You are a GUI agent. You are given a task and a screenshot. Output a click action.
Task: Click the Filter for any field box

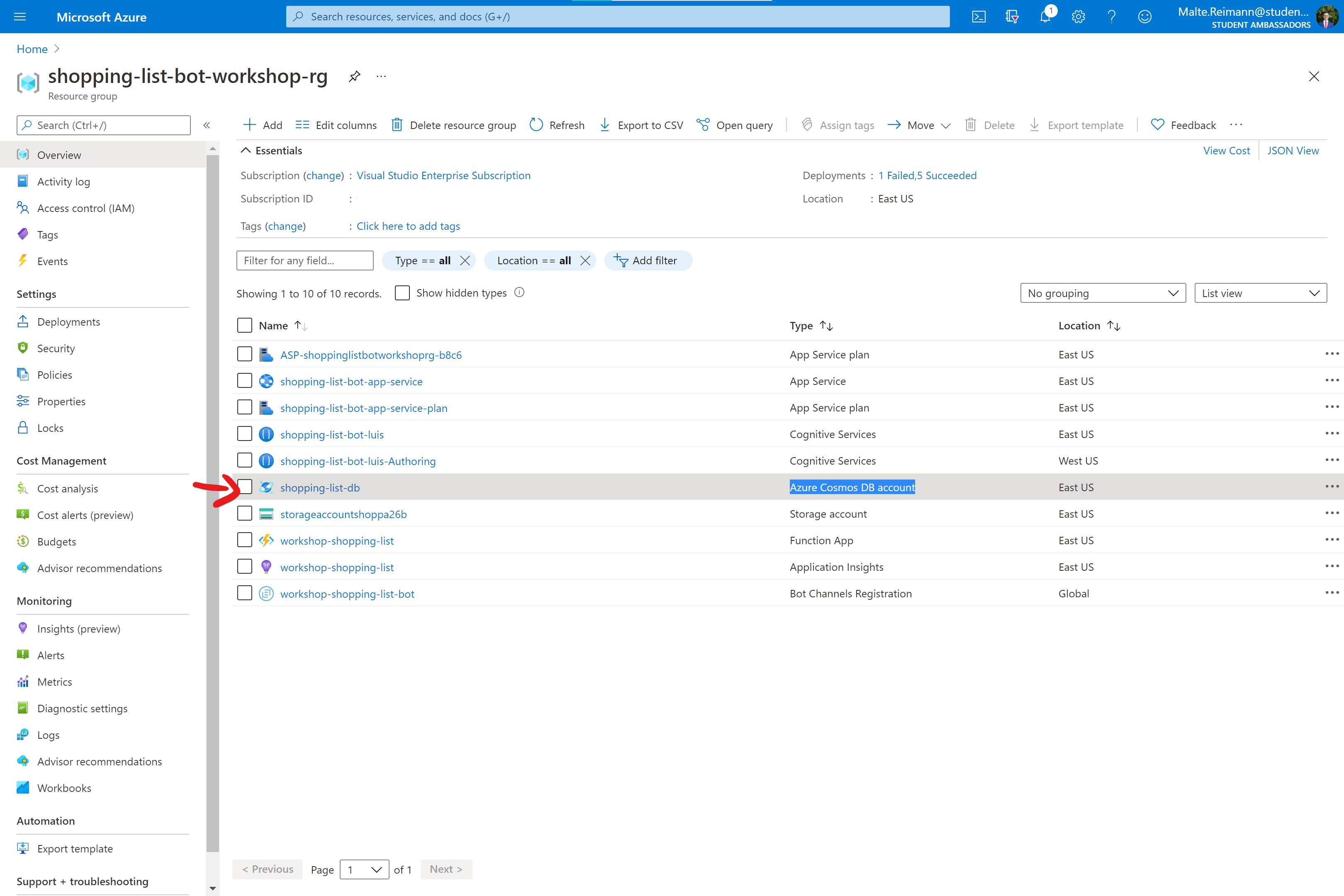(x=304, y=261)
